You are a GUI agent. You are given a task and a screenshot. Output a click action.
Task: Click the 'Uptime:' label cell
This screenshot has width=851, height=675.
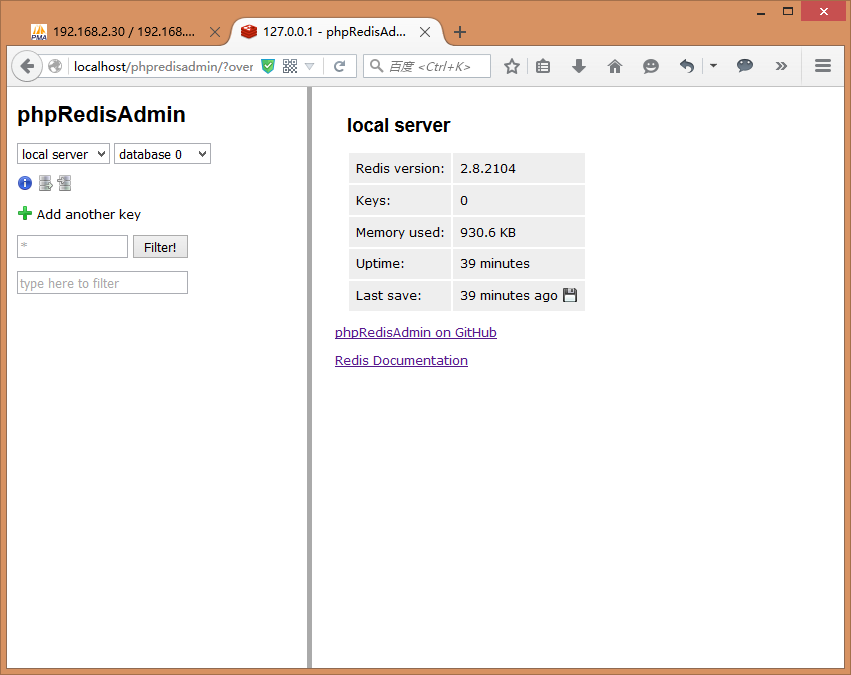pos(400,264)
